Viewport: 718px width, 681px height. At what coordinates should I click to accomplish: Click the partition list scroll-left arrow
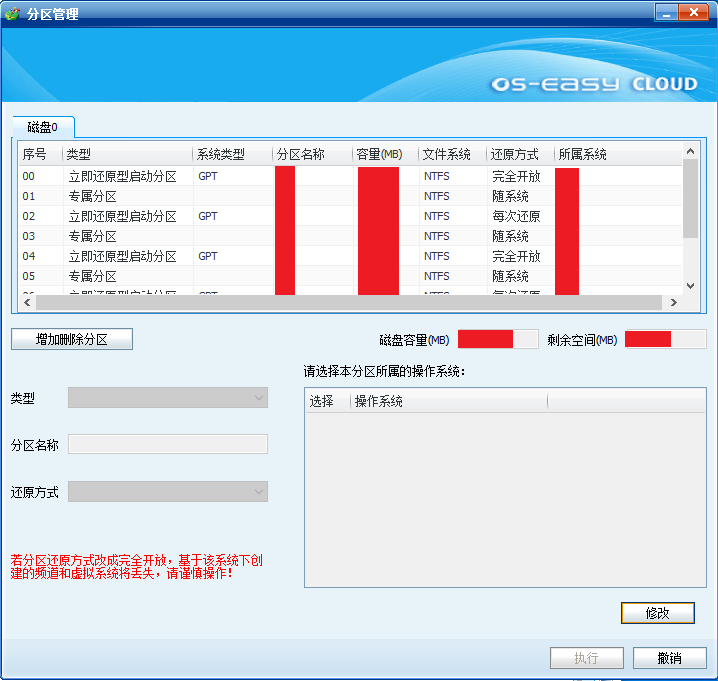25,302
